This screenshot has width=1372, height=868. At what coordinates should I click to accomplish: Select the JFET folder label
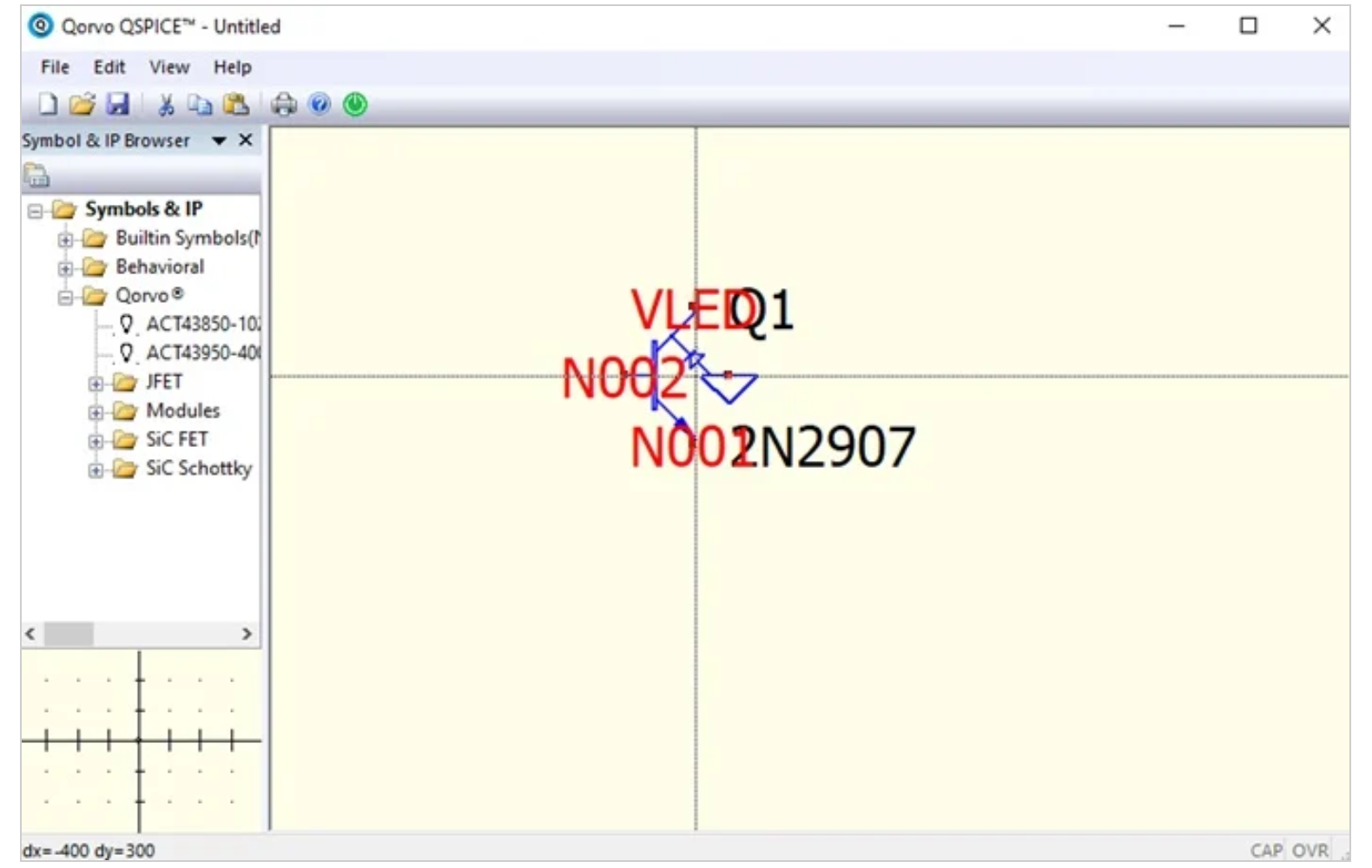pos(164,382)
